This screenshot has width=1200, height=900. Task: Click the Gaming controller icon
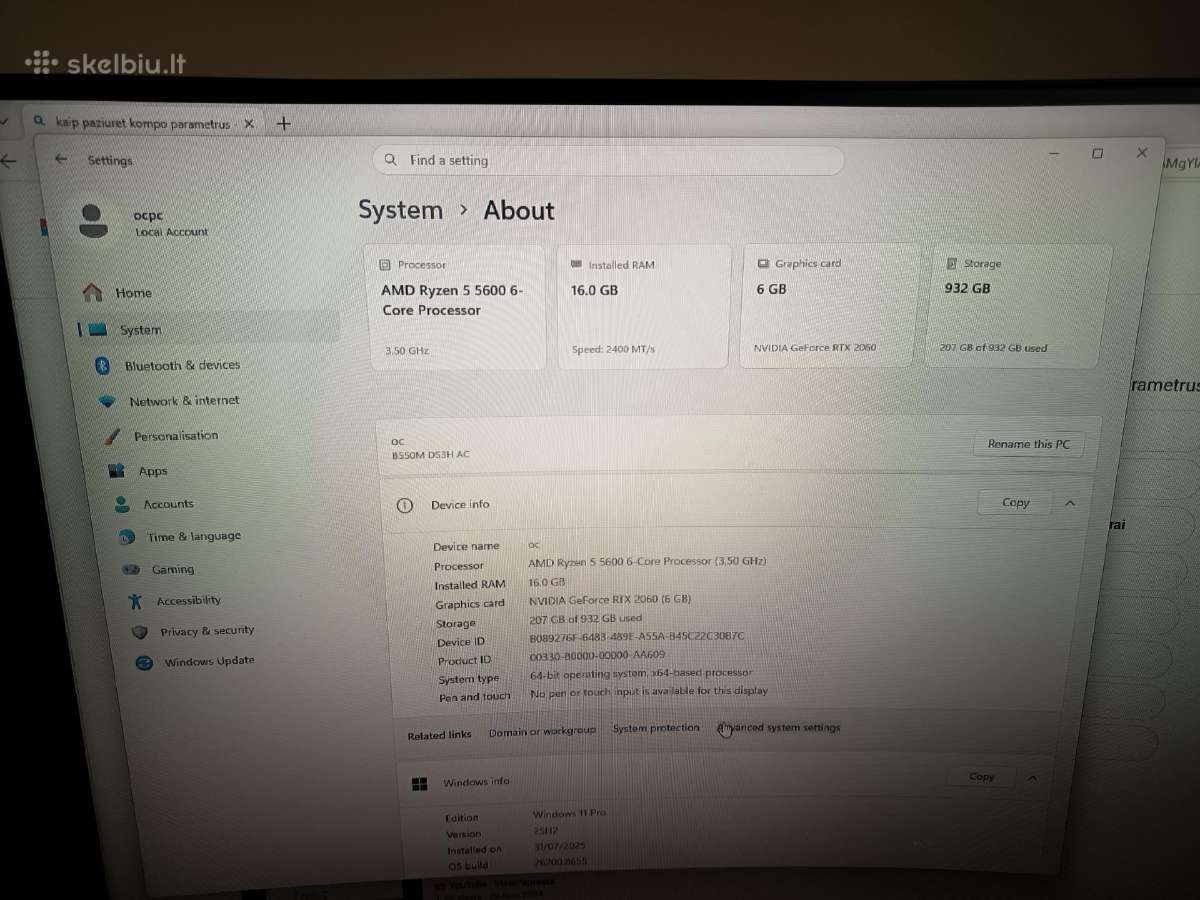coord(131,569)
